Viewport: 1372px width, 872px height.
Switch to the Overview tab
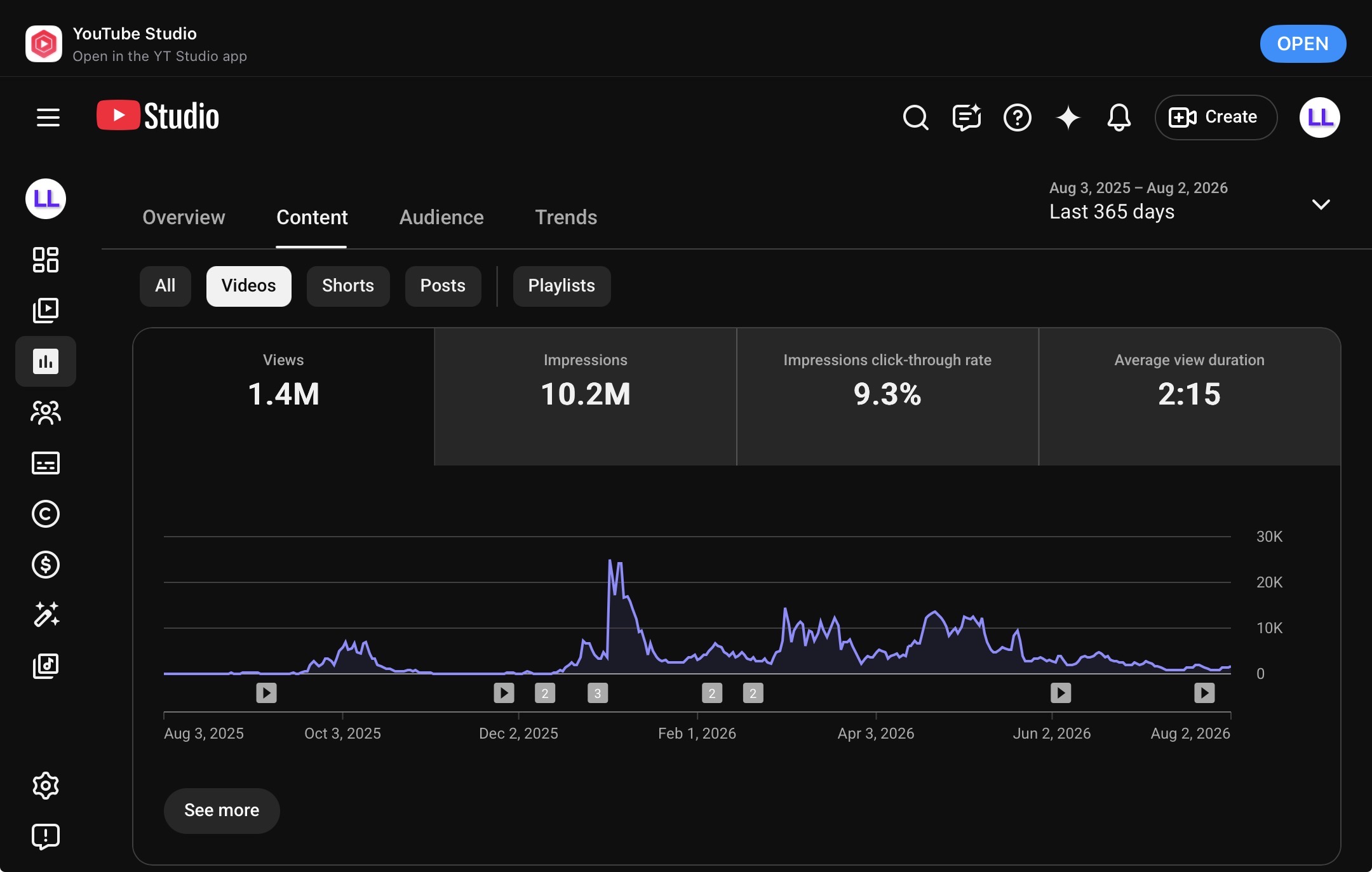pos(184,217)
